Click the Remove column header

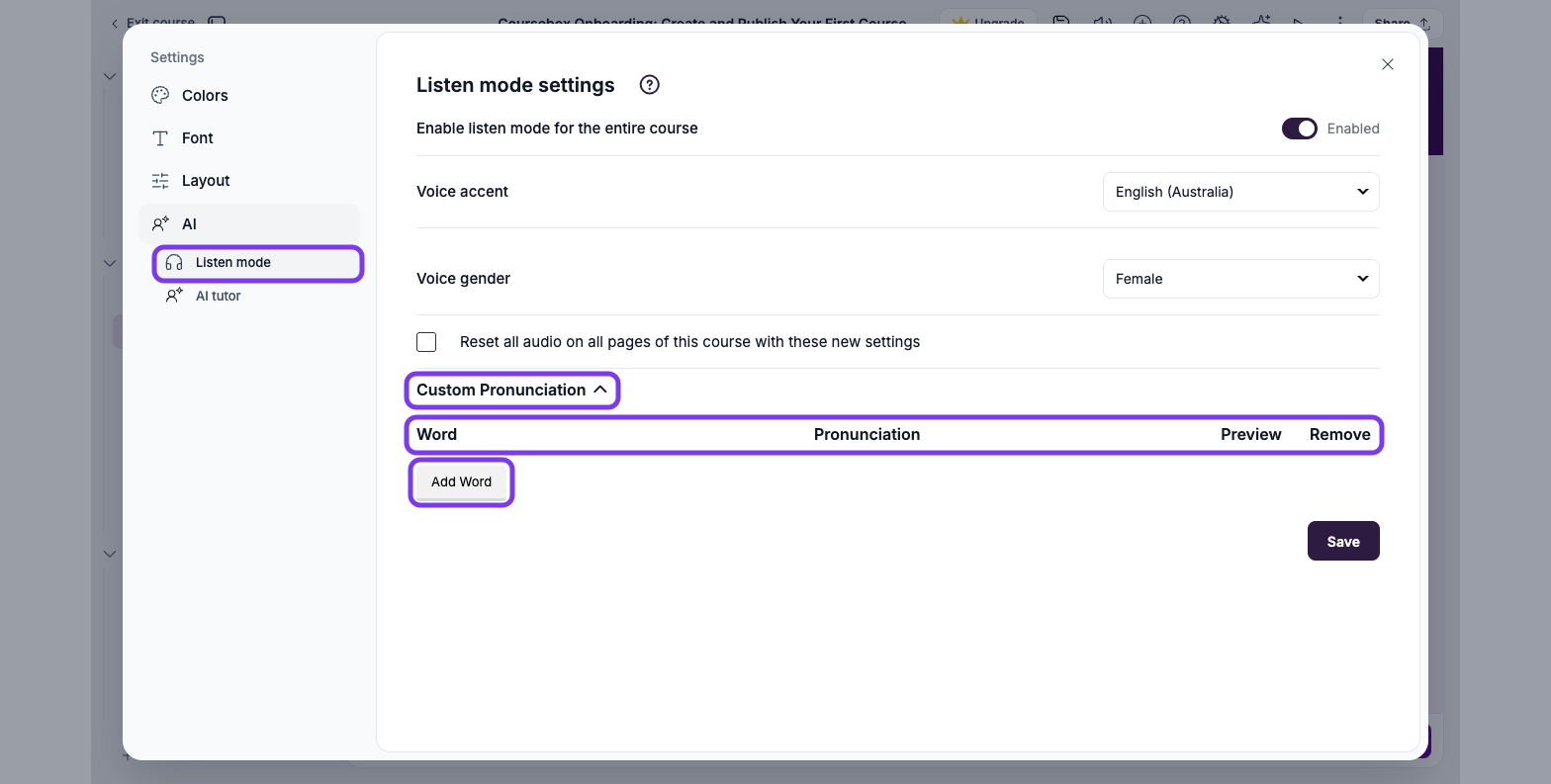(1339, 434)
